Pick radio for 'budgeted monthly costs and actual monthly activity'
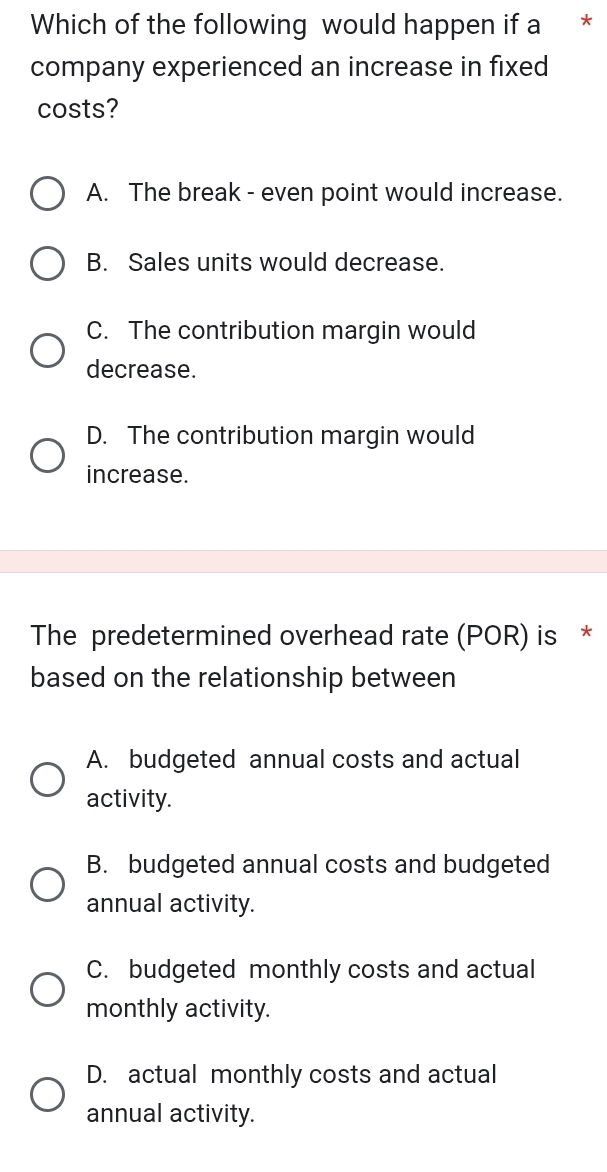The height and width of the screenshot is (1172, 607). (47, 989)
